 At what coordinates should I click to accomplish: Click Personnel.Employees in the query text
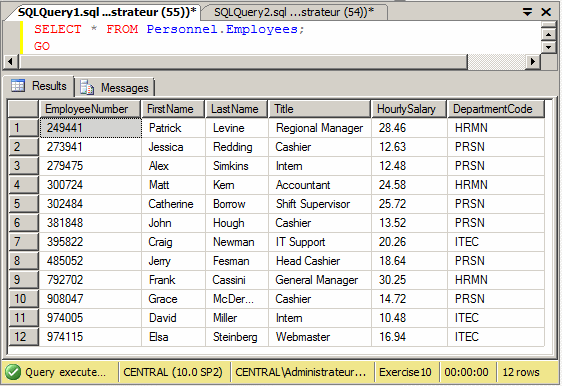222,29
